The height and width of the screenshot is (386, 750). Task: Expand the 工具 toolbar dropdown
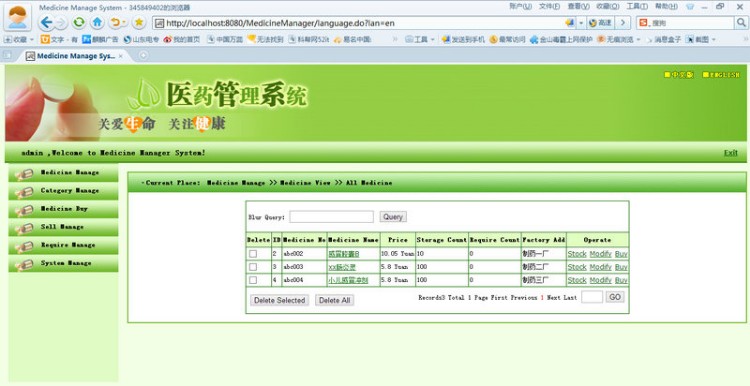tap(432, 40)
